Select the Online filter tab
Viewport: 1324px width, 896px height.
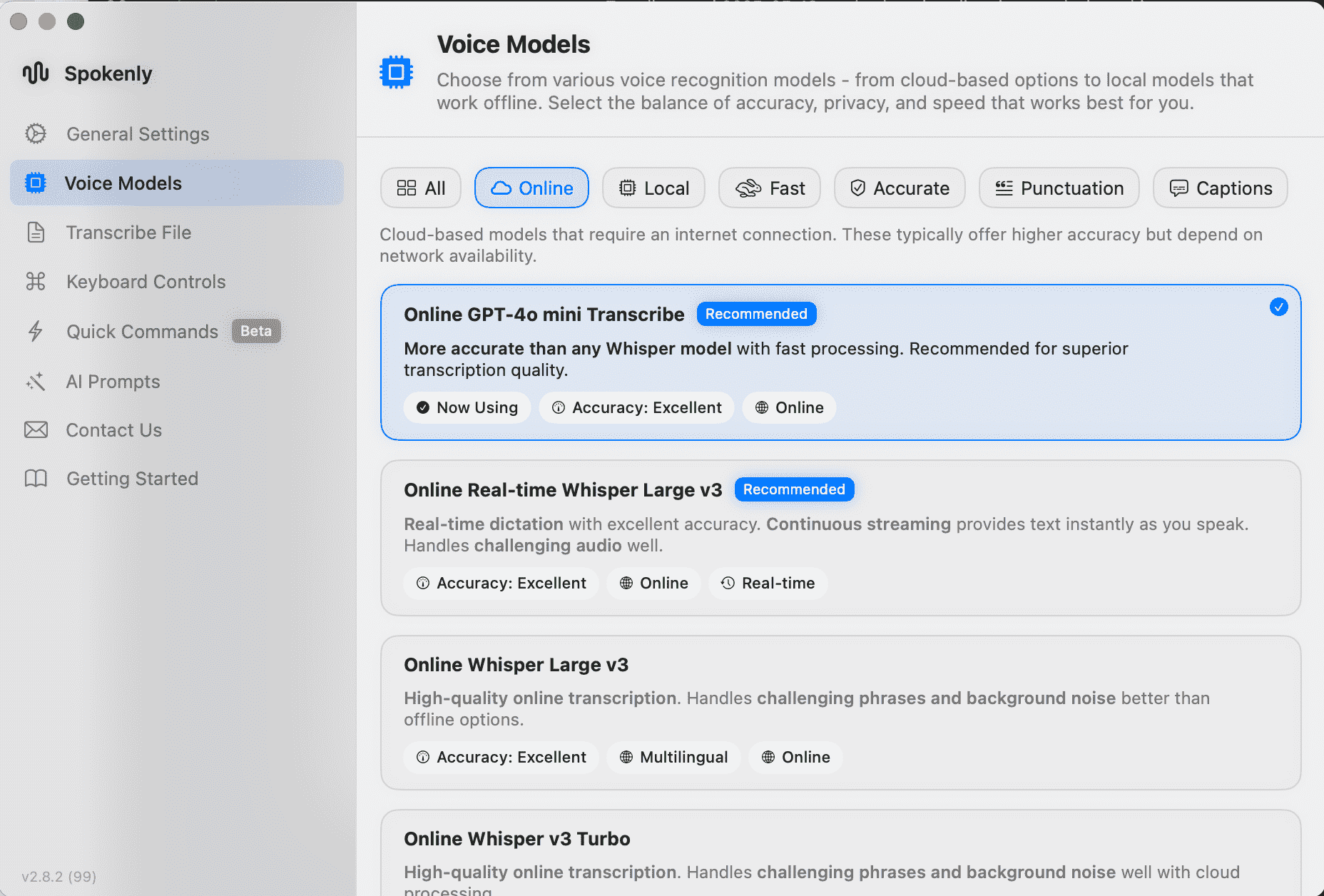tap(531, 188)
